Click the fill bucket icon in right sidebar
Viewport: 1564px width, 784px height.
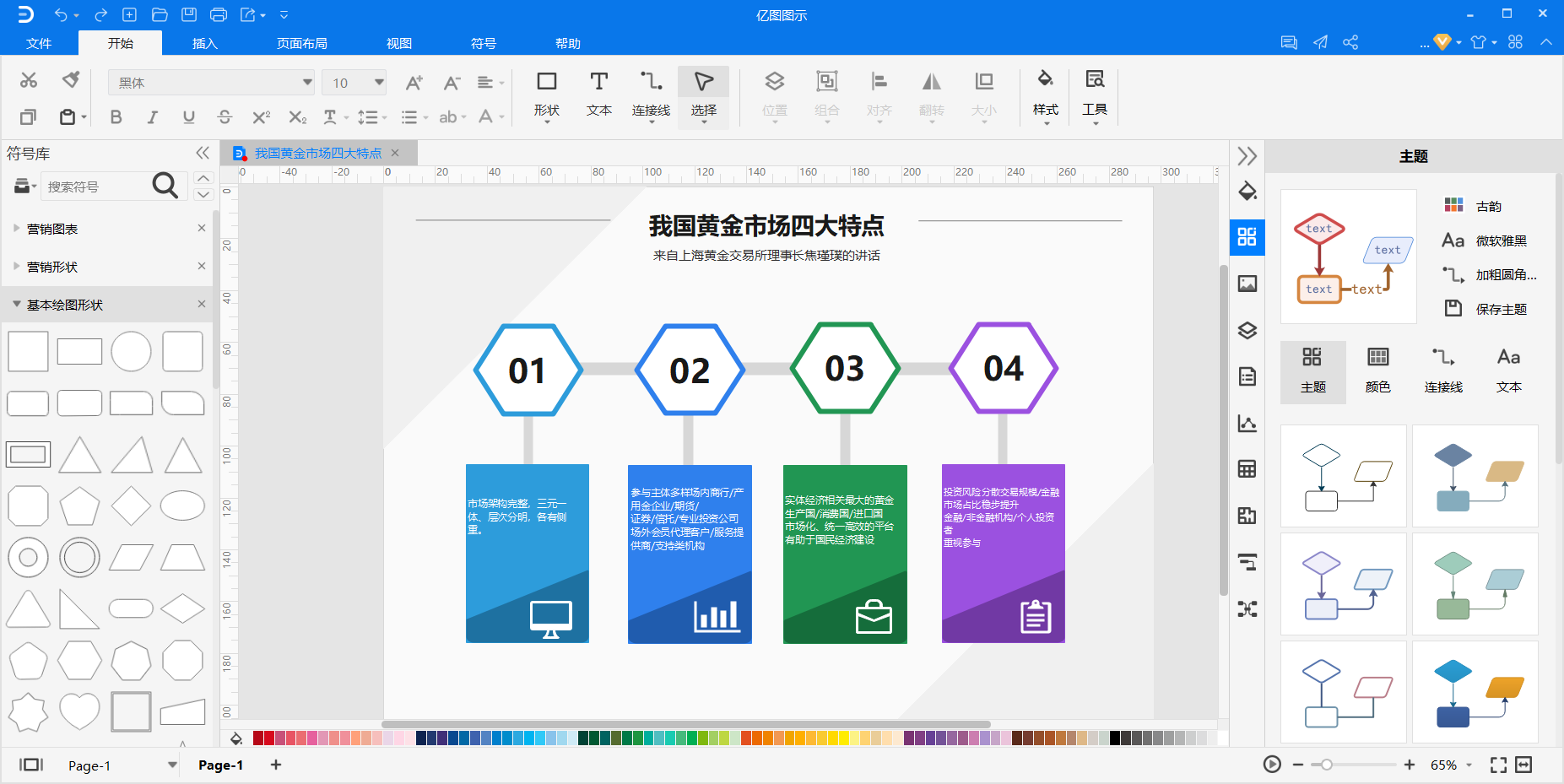click(x=1247, y=191)
